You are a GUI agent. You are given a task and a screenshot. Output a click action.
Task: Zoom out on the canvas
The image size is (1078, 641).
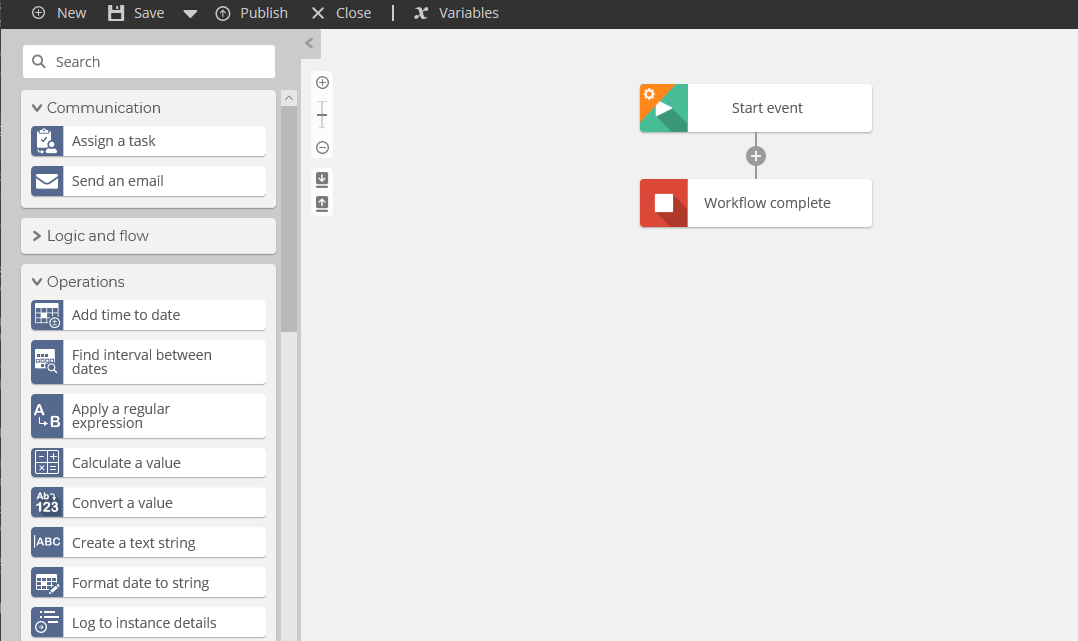322,147
